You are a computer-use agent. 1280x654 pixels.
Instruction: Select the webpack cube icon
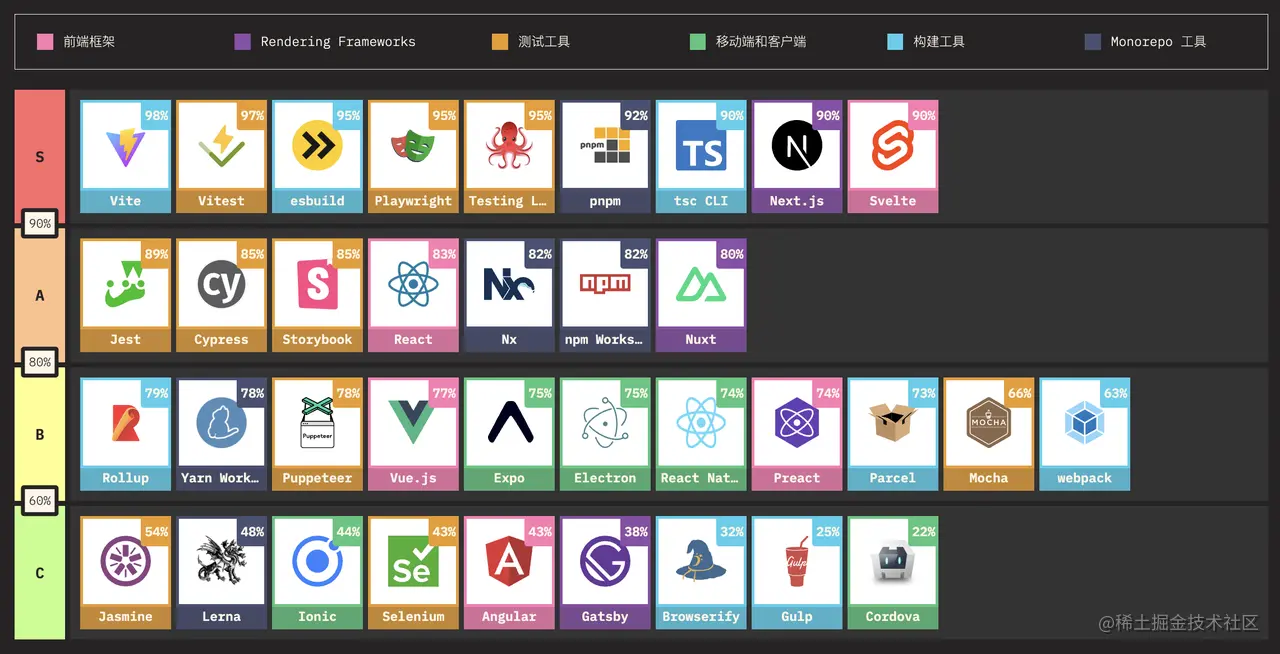1085,424
